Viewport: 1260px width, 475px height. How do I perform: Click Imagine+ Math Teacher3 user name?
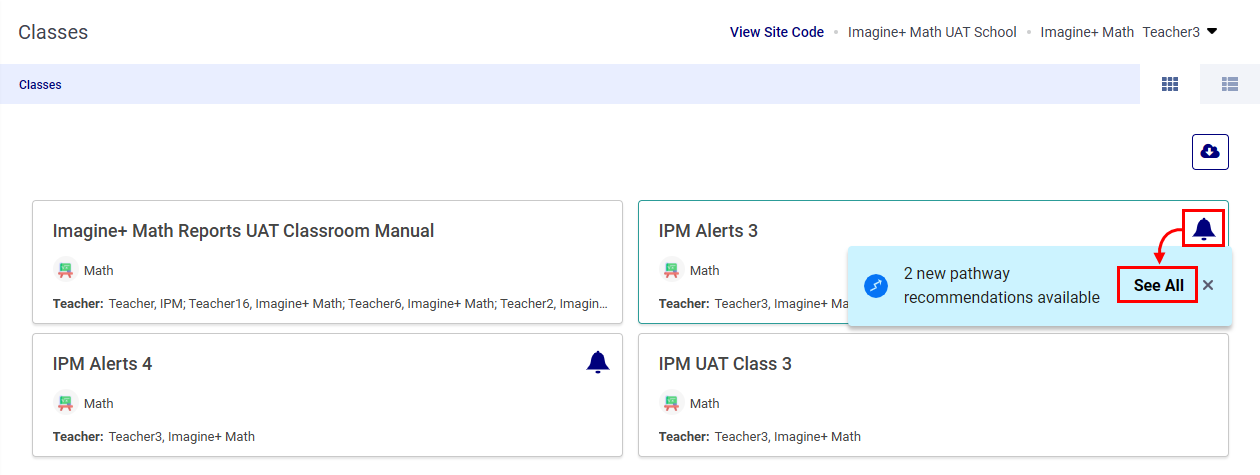click(1120, 32)
